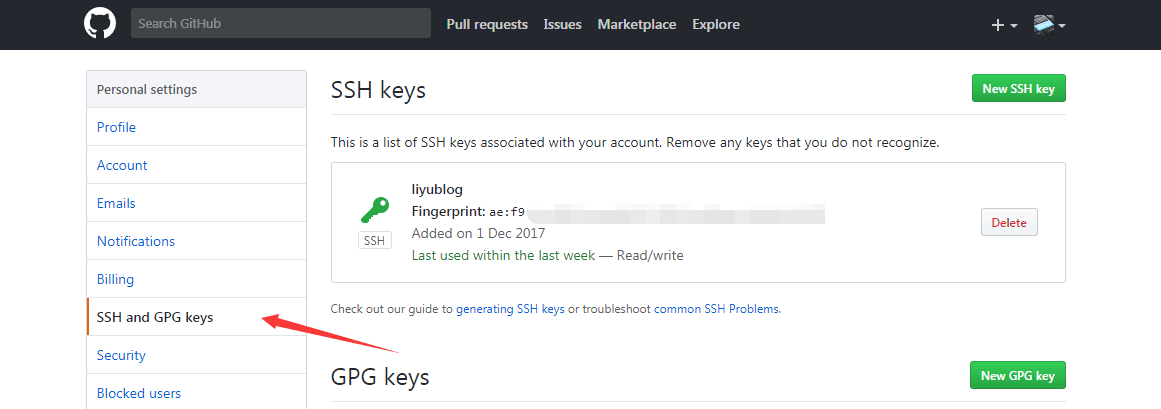The width and height of the screenshot is (1161, 409).
Task: Click the SSH badge label
Action: 375,241
